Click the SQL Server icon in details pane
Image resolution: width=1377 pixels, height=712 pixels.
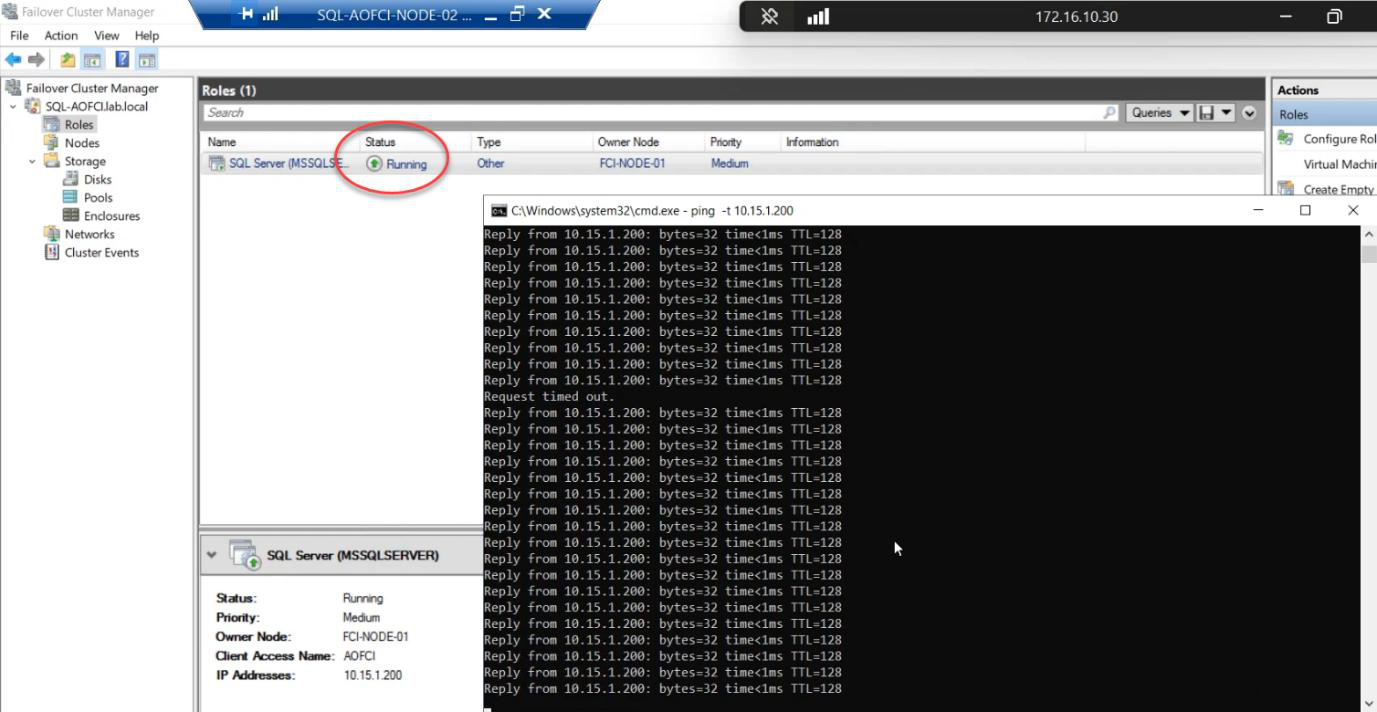coord(246,554)
